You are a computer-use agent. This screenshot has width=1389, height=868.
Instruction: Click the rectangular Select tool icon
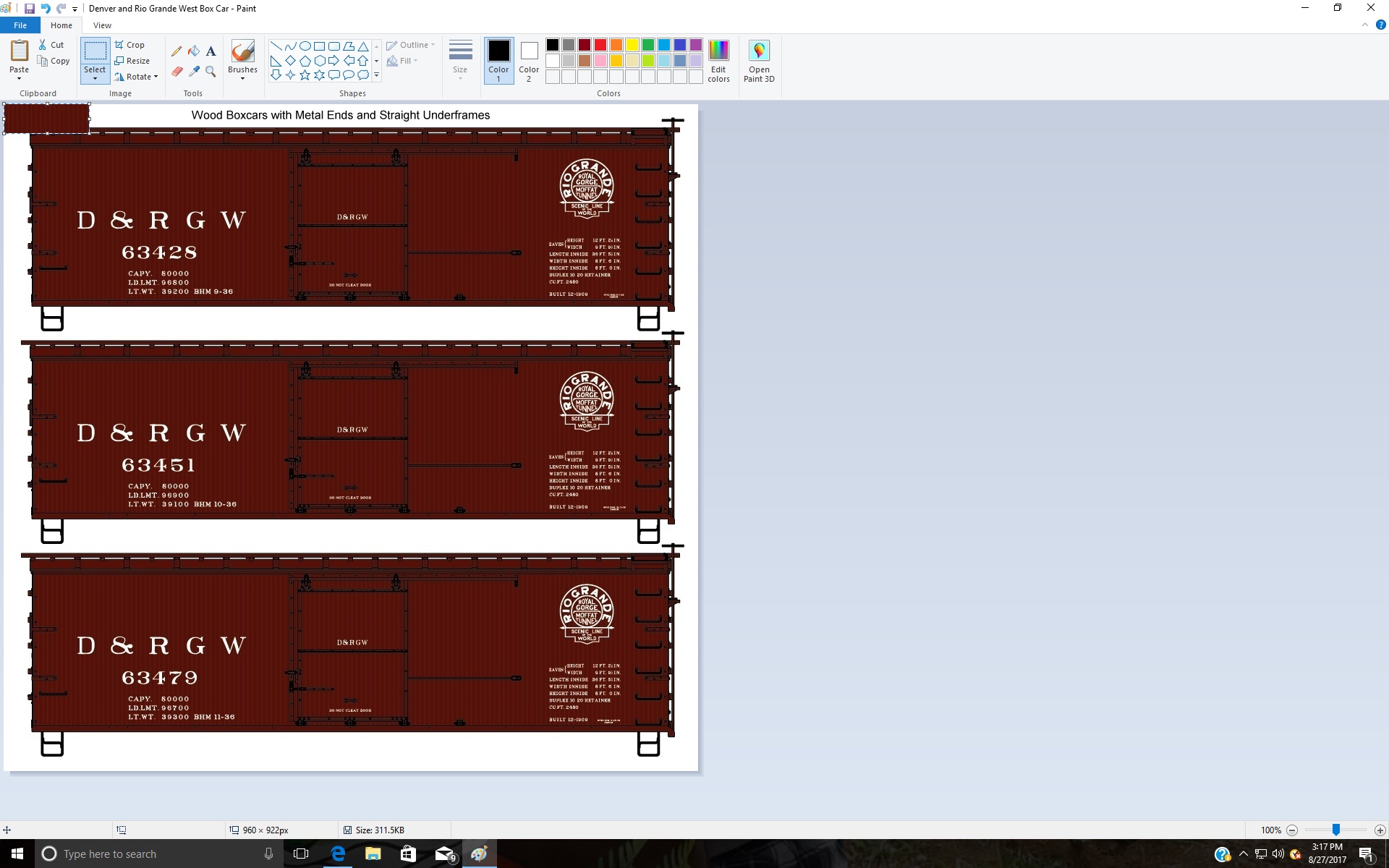coord(95,51)
